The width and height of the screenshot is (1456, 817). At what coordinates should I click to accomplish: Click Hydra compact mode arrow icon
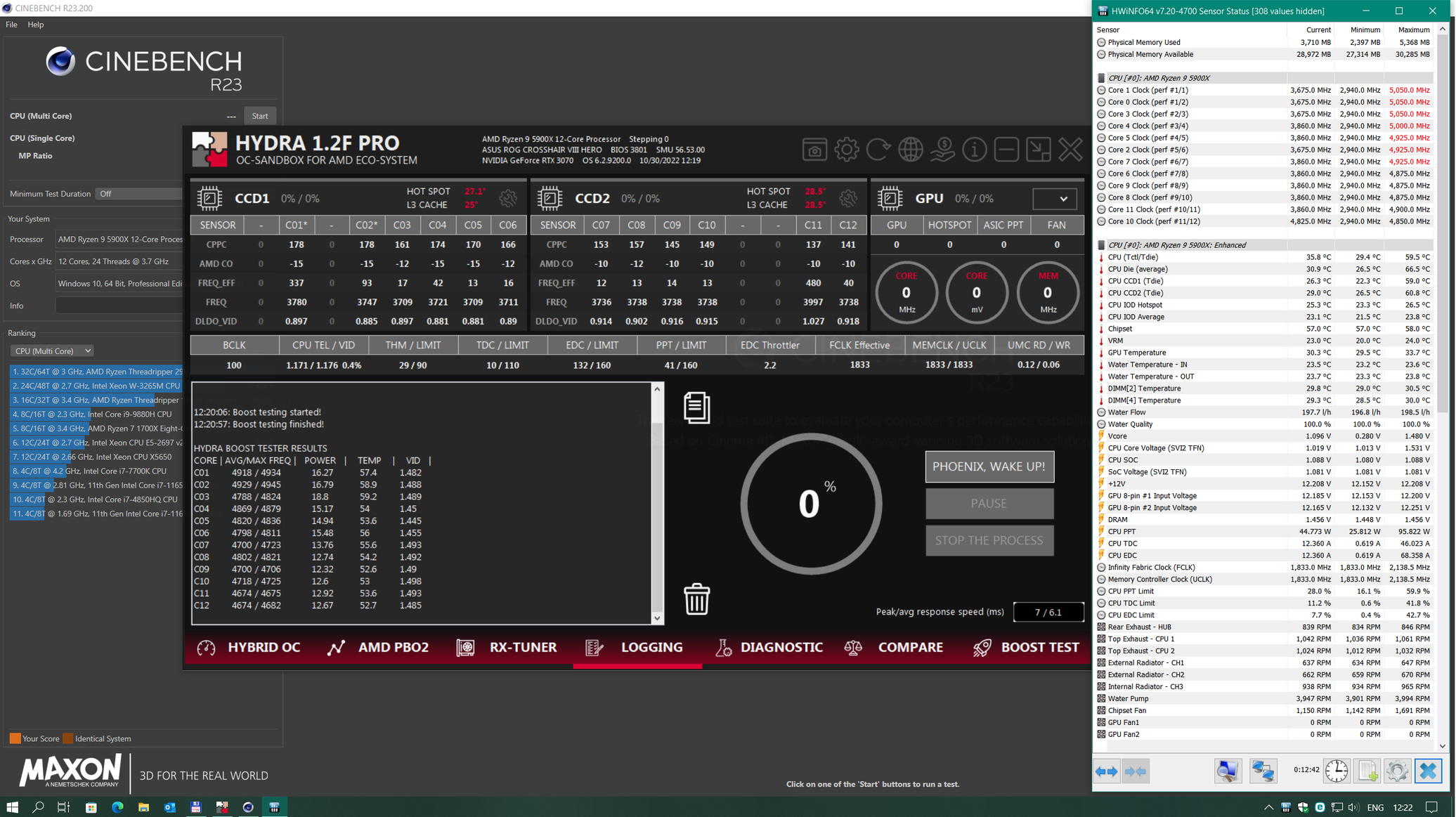coord(1039,150)
